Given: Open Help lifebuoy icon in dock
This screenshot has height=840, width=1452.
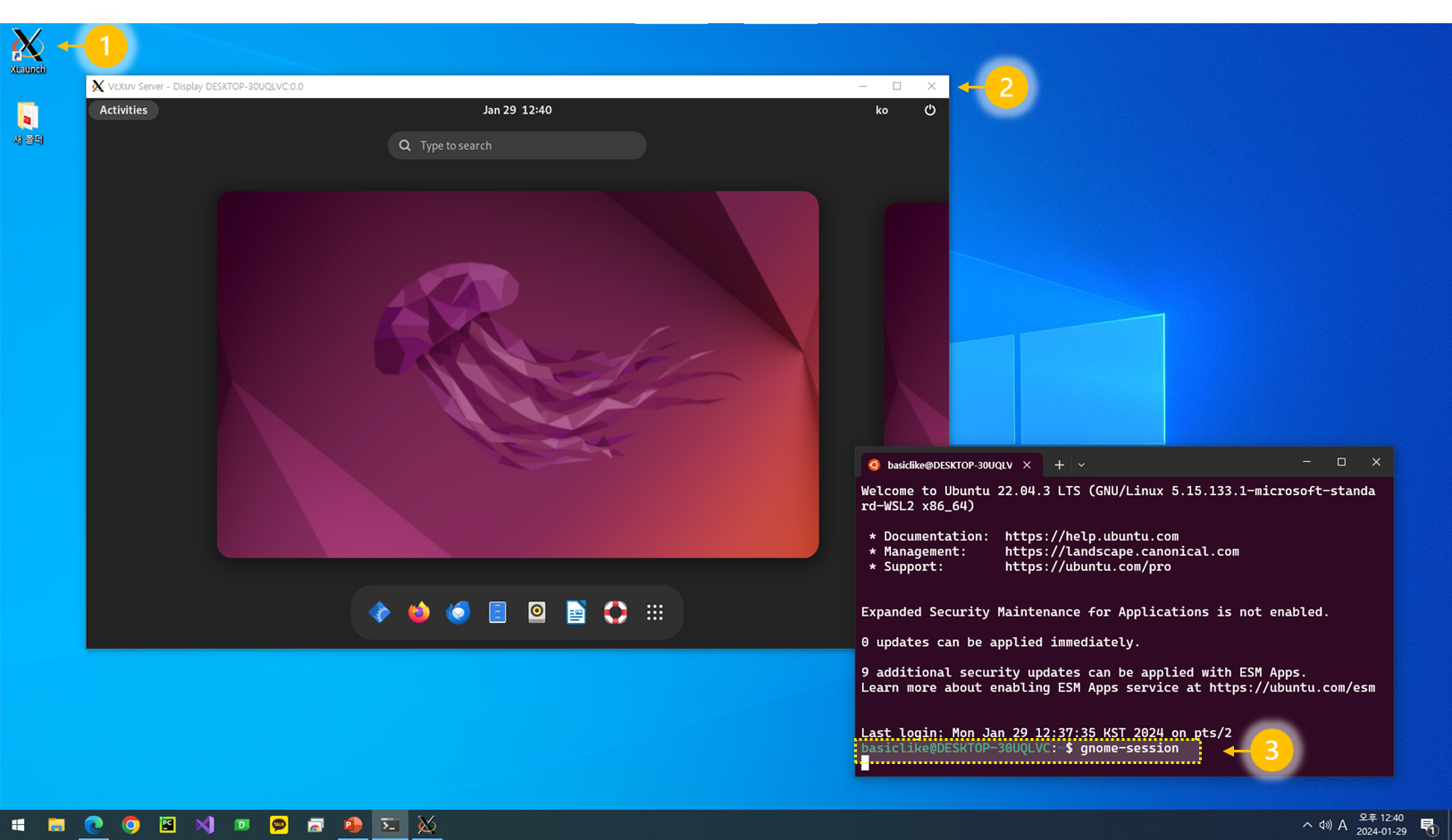Looking at the screenshot, I should tap(616, 612).
